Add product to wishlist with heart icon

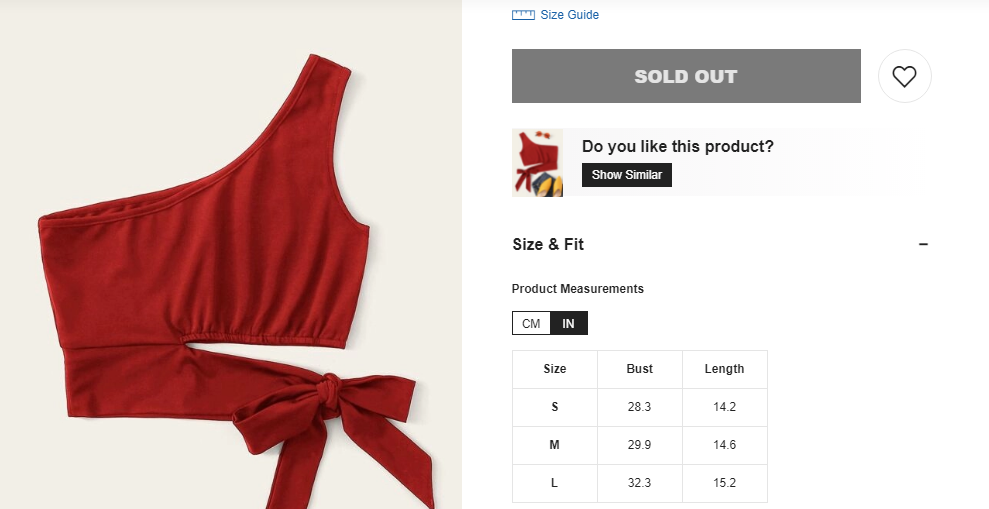coord(904,76)
